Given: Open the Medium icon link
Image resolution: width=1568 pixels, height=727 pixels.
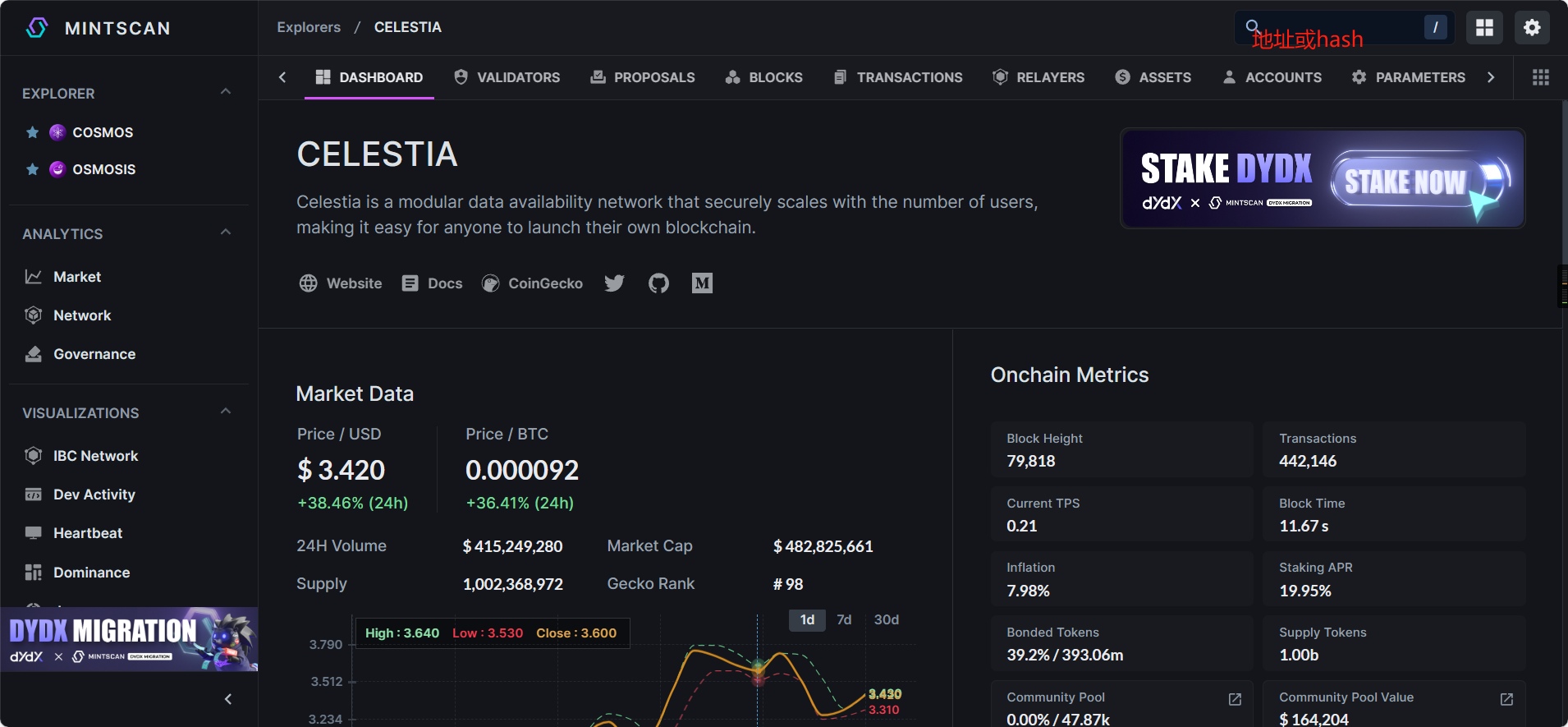Looking at the screenshot, I should pos(702,283).
